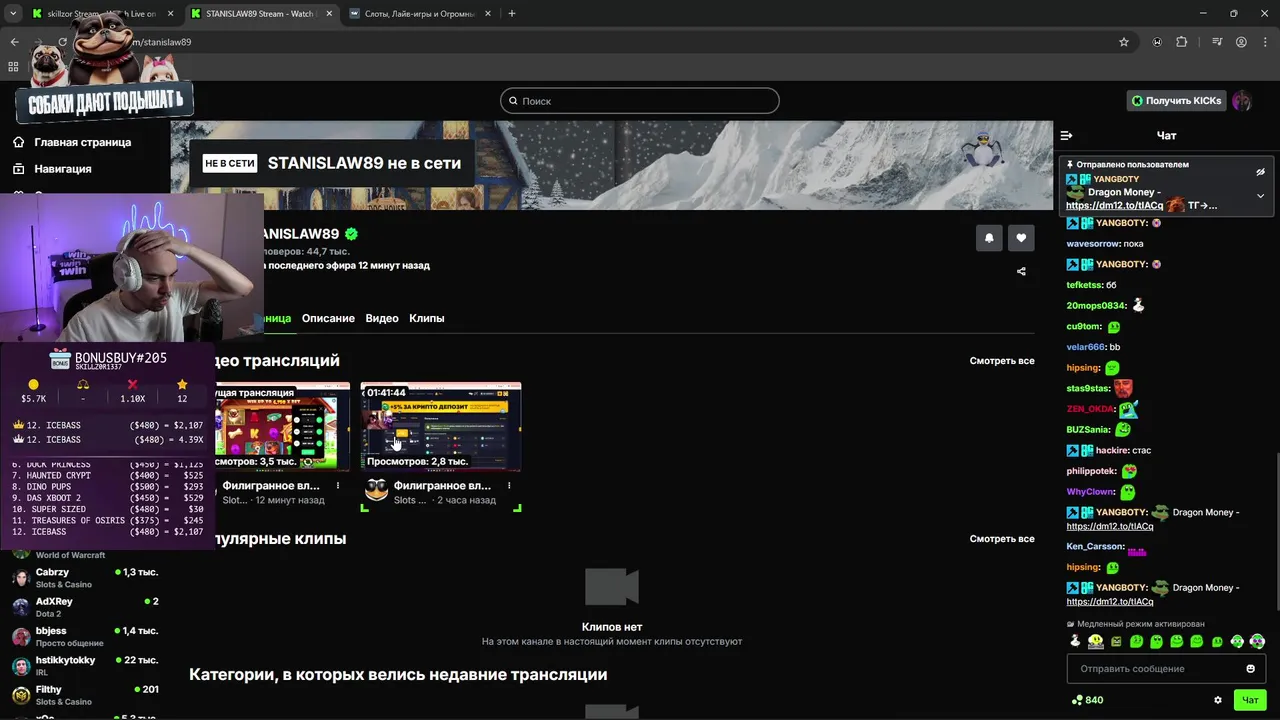Open options menu for first video card
This screenshot has height=720, width=1280.
338,486
